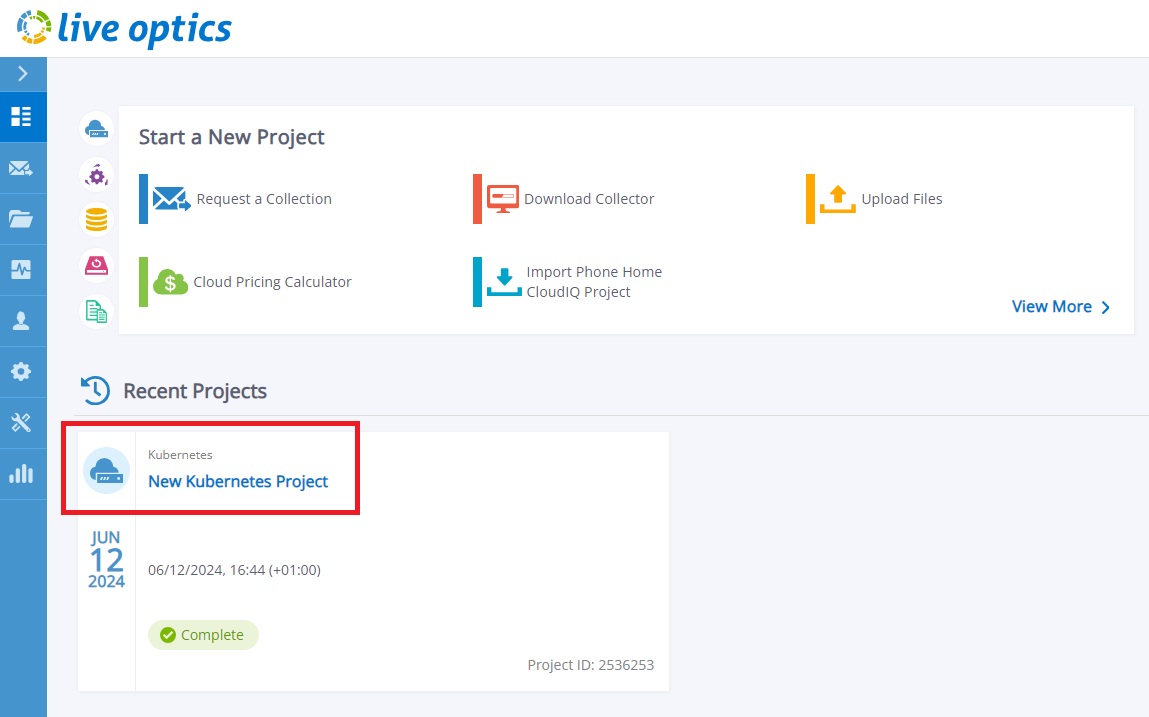Viewport: 1149px width, 717px height.
Task: Open the settings gear sidebar icon
Action: coord(22,372)
